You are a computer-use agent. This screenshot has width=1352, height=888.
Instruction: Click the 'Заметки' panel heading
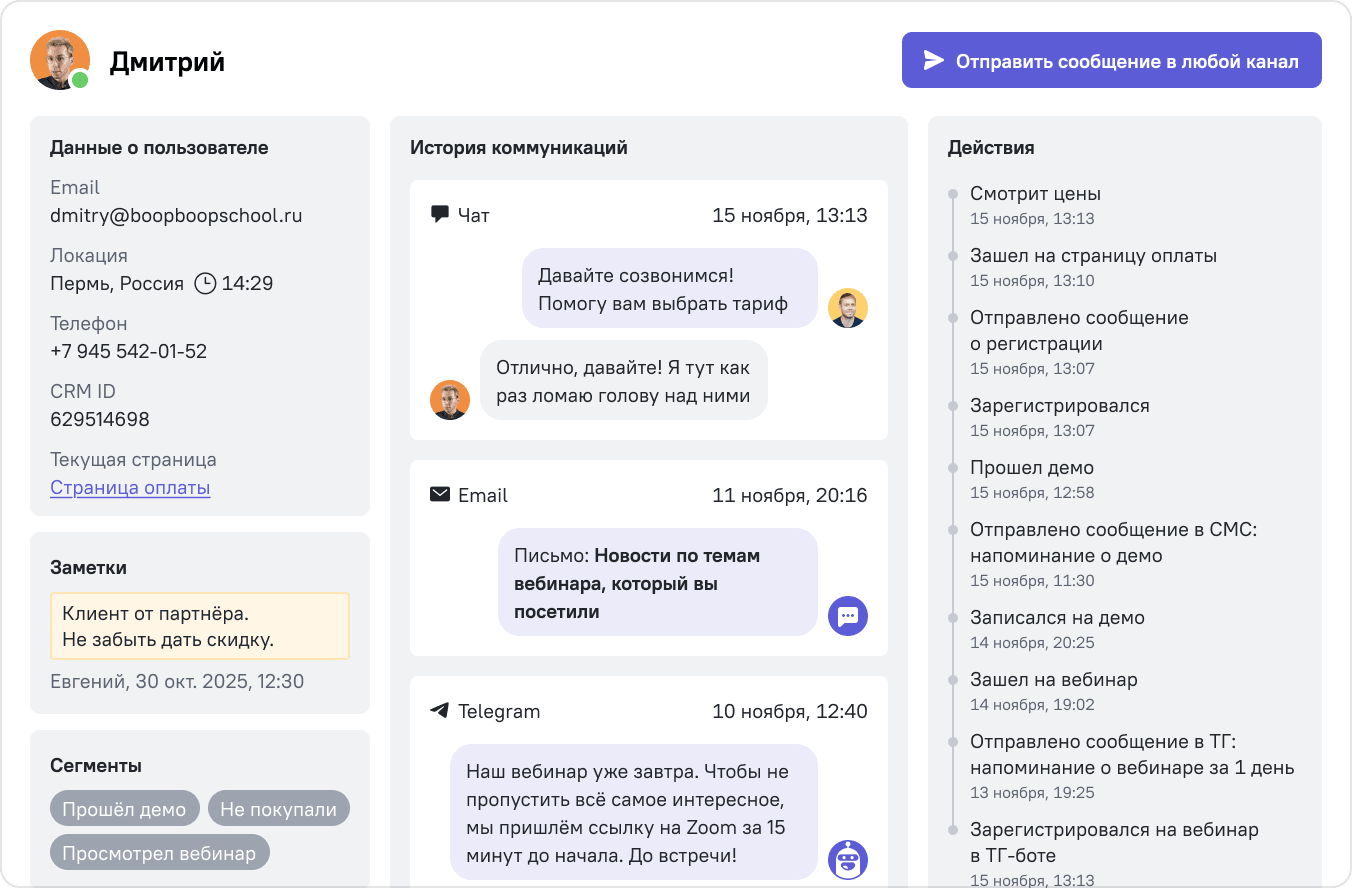[x=88, y=568]
